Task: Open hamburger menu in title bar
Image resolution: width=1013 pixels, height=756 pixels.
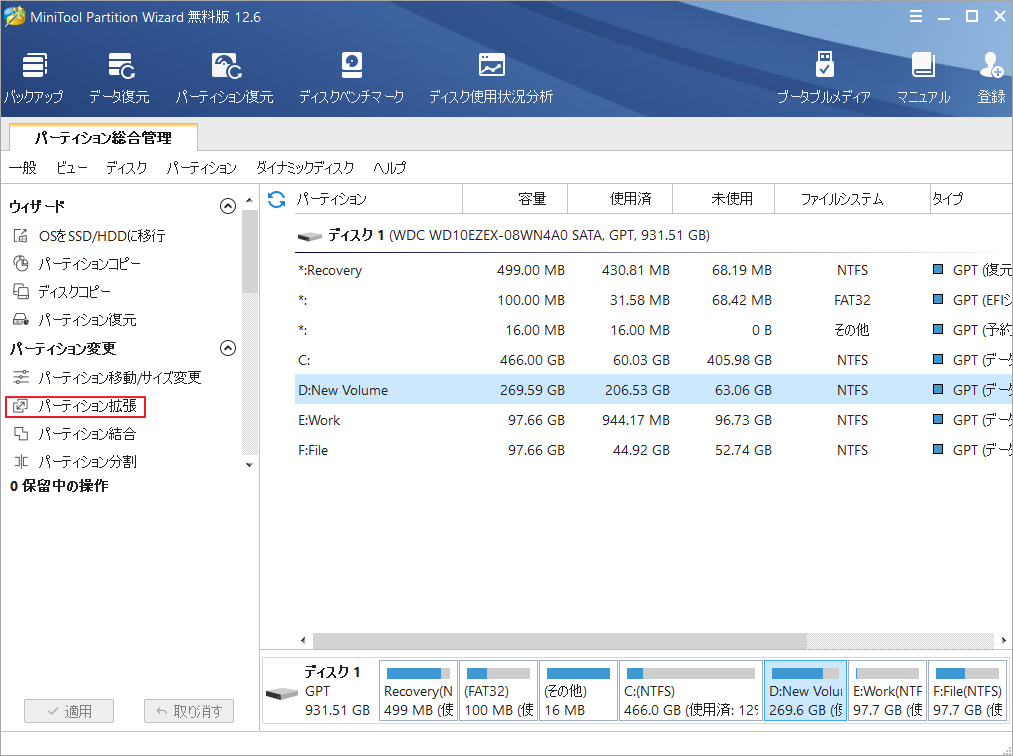Action: tap(915, 17)
